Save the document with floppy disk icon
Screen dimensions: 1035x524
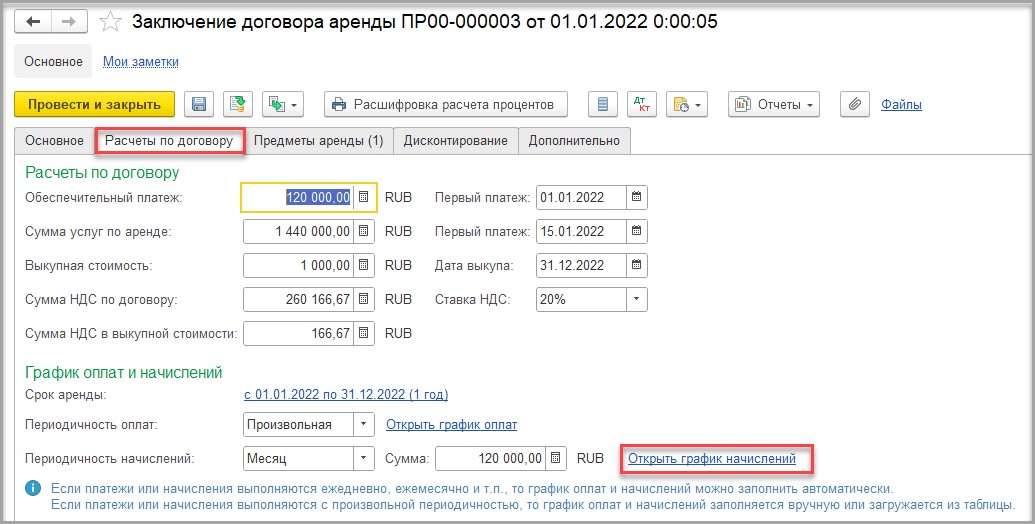(199, 104)
